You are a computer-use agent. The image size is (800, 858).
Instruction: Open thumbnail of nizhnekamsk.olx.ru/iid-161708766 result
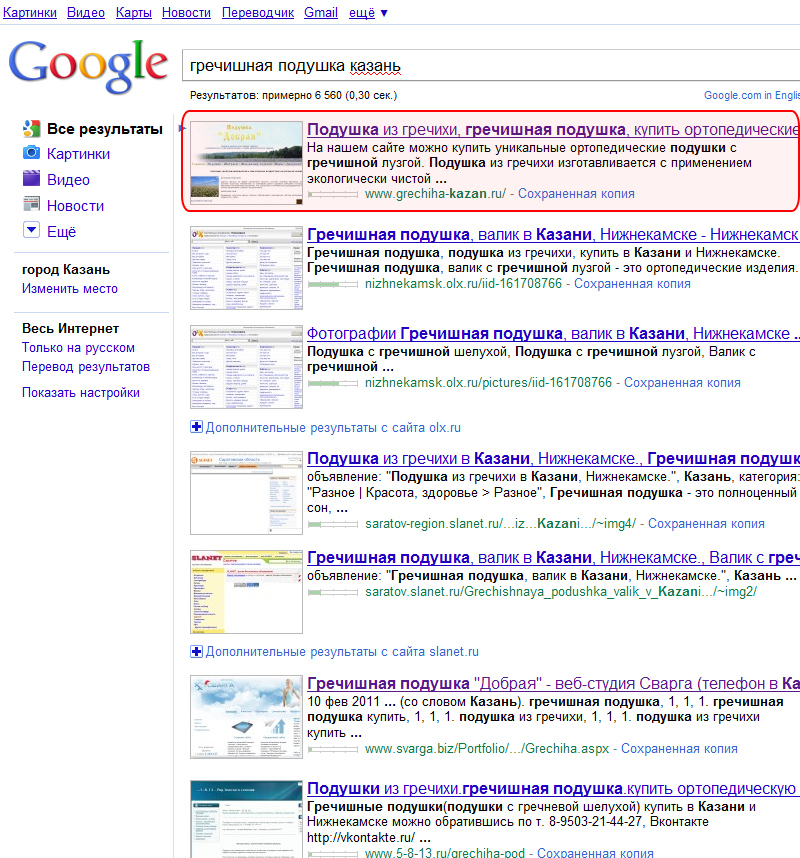point(246,268)
